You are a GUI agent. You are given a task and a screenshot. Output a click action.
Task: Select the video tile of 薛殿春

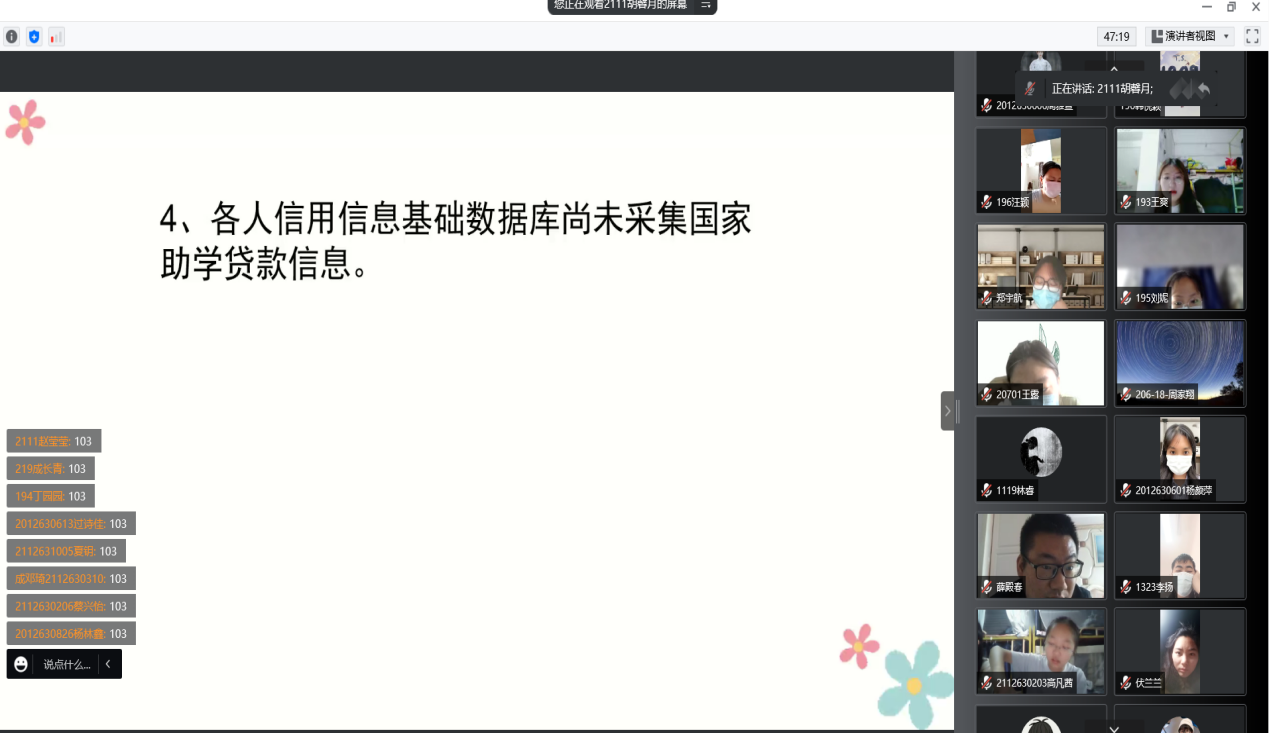pos(1041,556)
